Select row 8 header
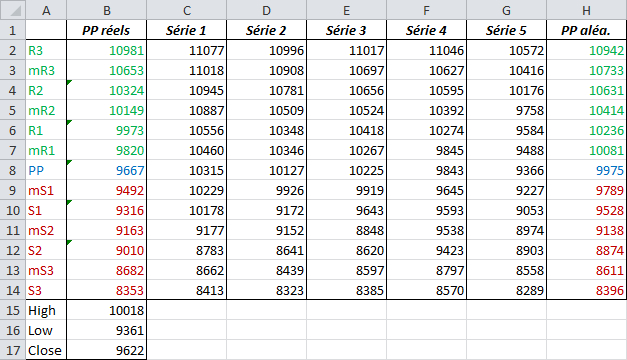This screenshot has width=627, height=360. click(13, 170)
